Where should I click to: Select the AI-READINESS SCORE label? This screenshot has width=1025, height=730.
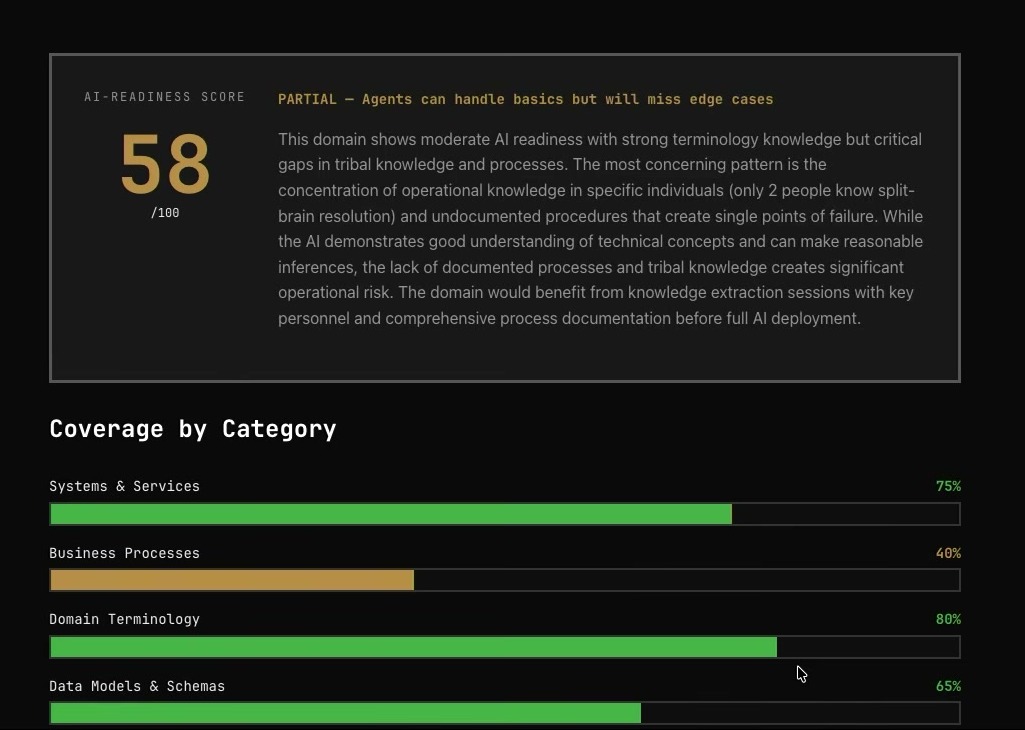[x=165, y=97]
